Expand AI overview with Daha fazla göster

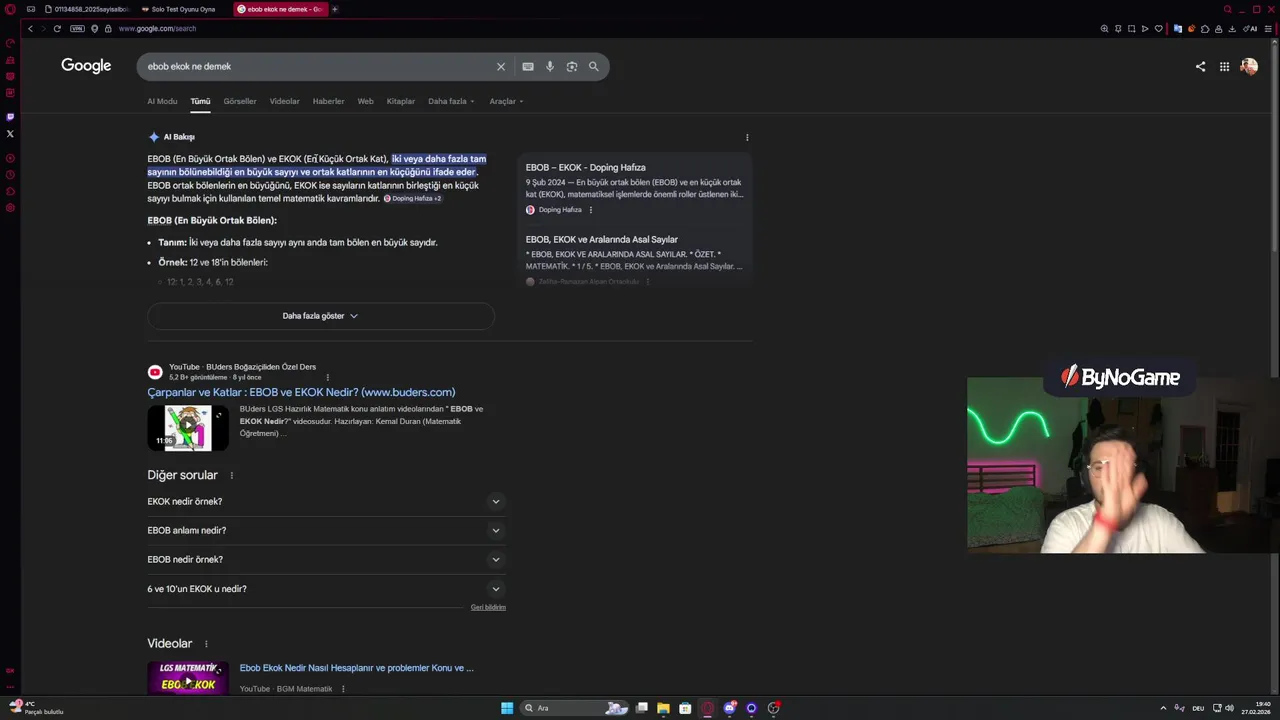tap(320, 316)
